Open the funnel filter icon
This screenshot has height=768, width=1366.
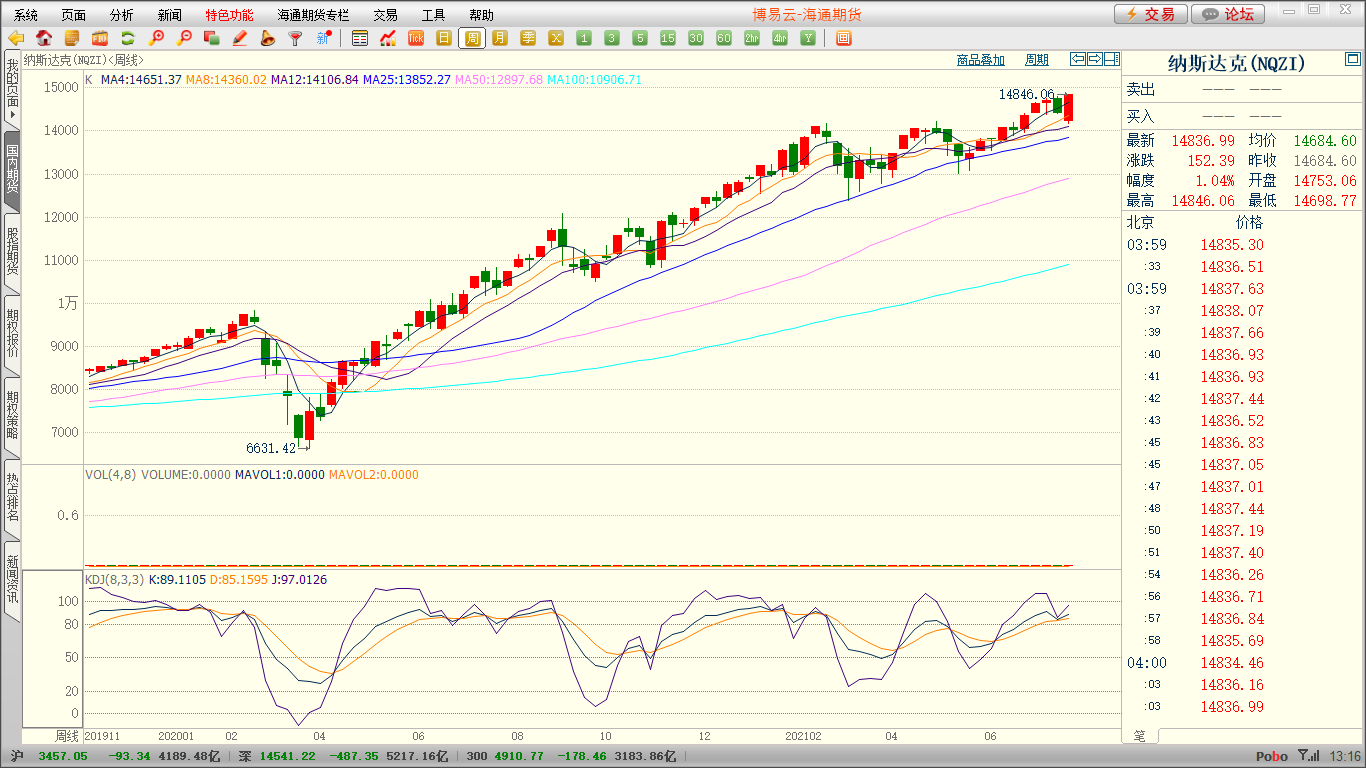pyautogui.click(x=296, y=38)
